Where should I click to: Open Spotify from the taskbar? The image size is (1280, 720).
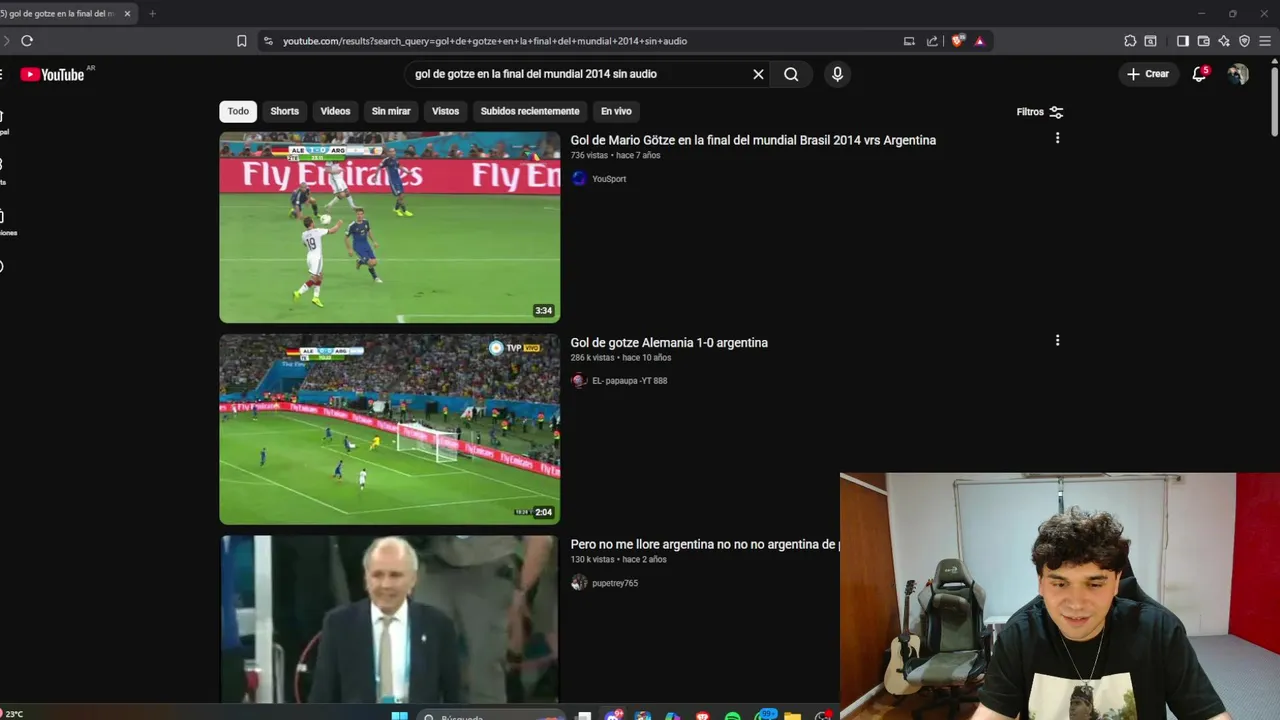(x=732, y=716)
